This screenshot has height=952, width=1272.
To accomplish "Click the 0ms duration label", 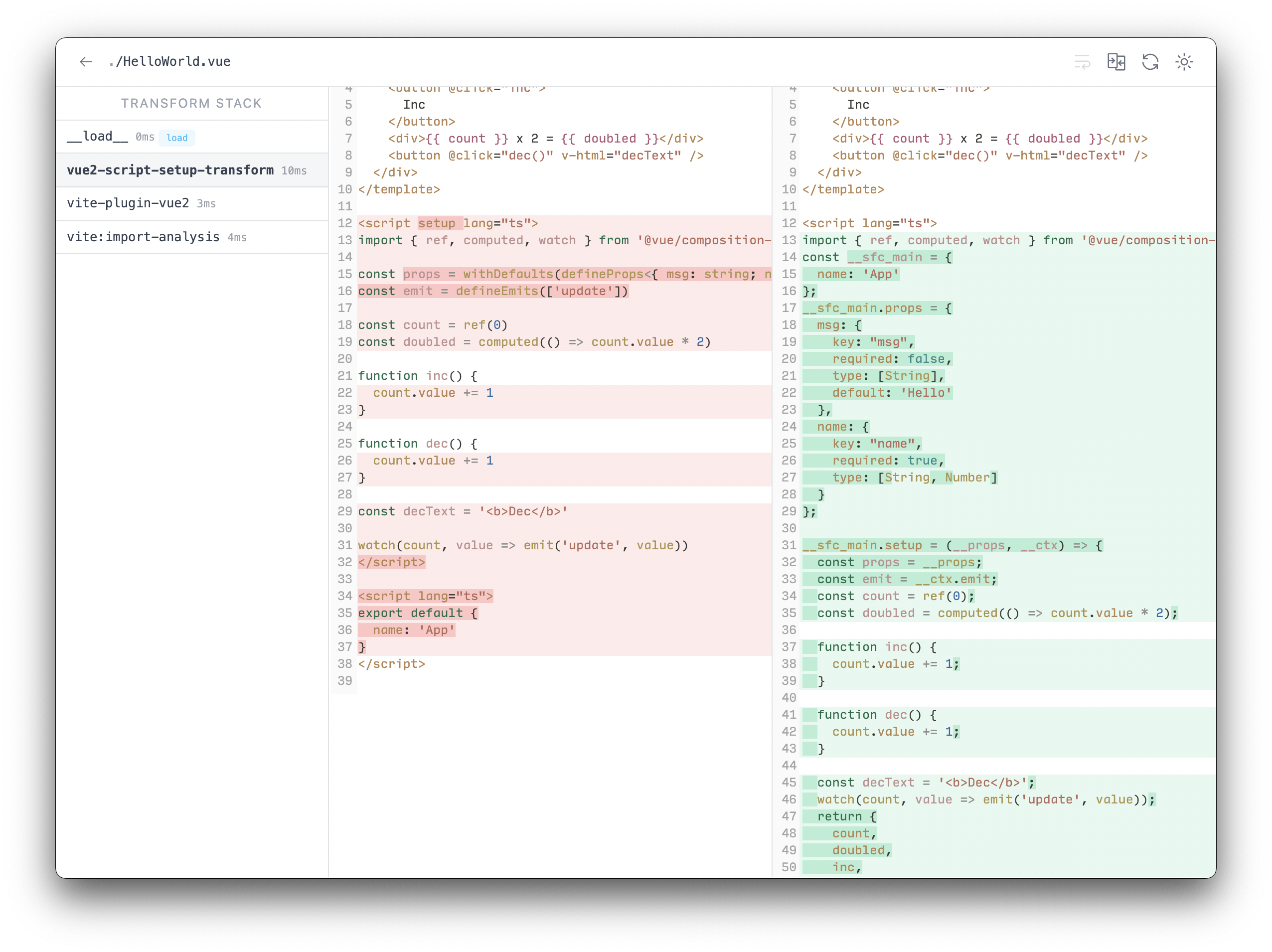I will (145, 138).
